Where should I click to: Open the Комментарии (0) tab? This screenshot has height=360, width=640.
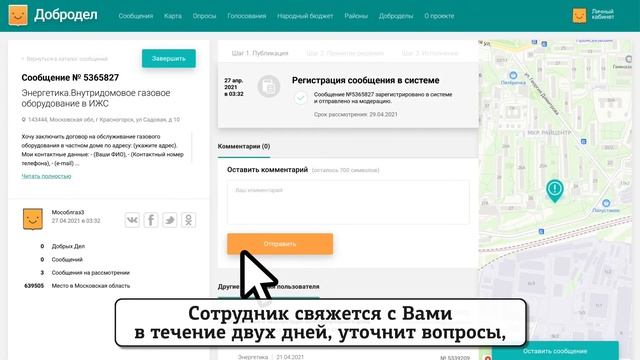[x=244, y=146]
